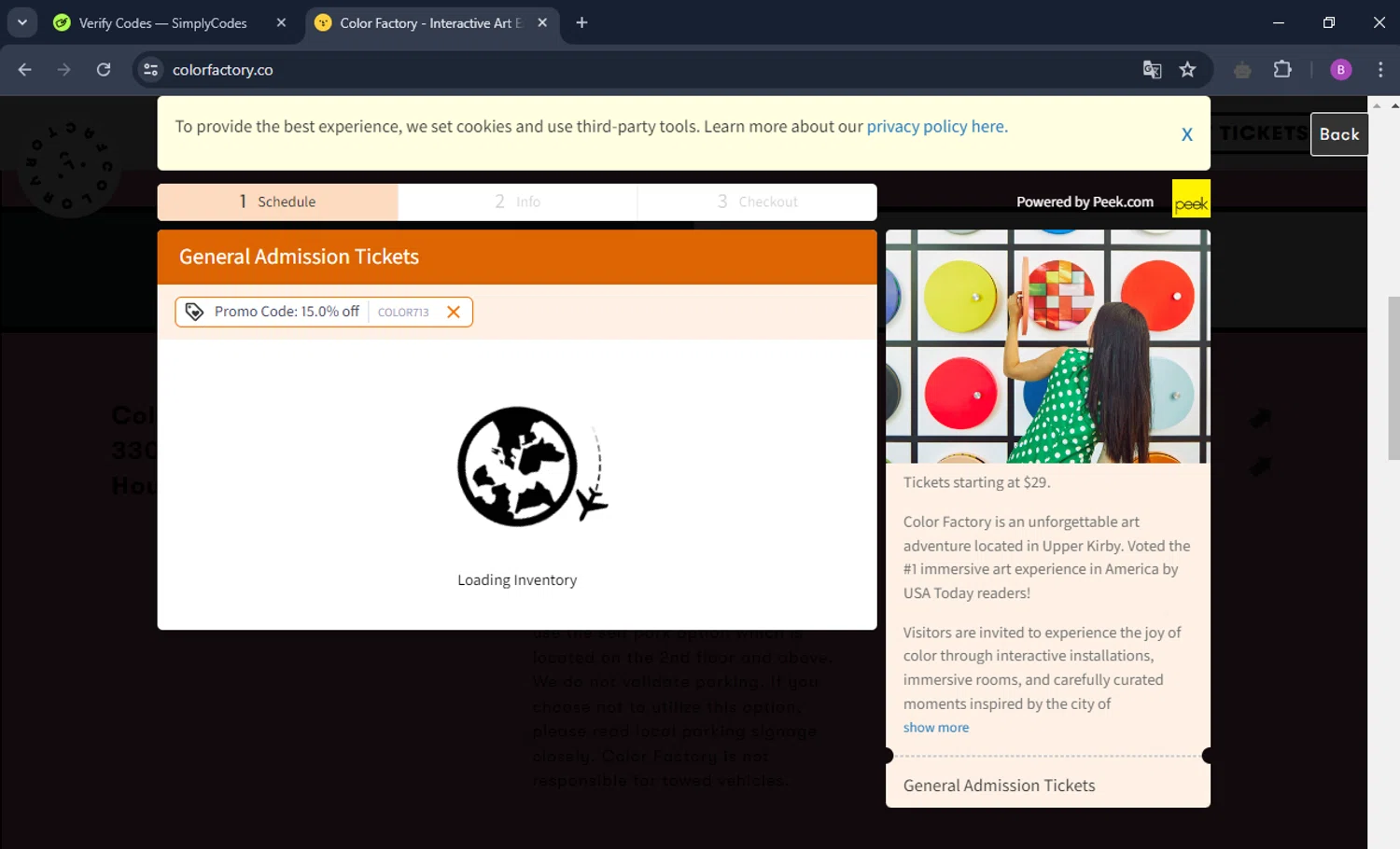The image size is (1400, 849).
Task: Click the promo code tag icon
Action: [x=194, y=312]
